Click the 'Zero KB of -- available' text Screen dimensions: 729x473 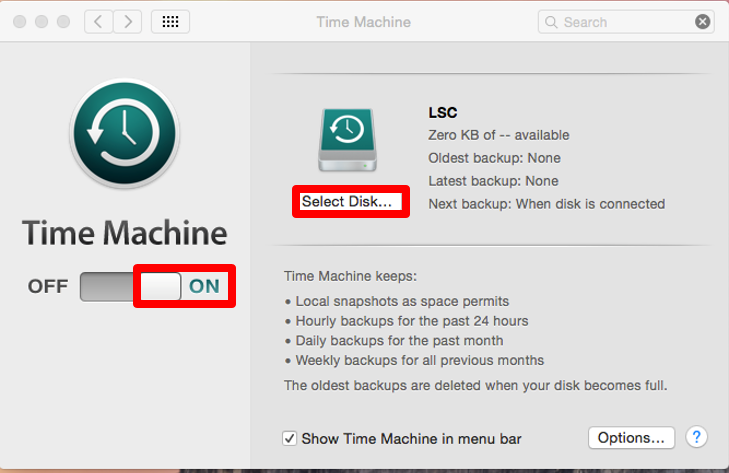click(x=498, y=135)
